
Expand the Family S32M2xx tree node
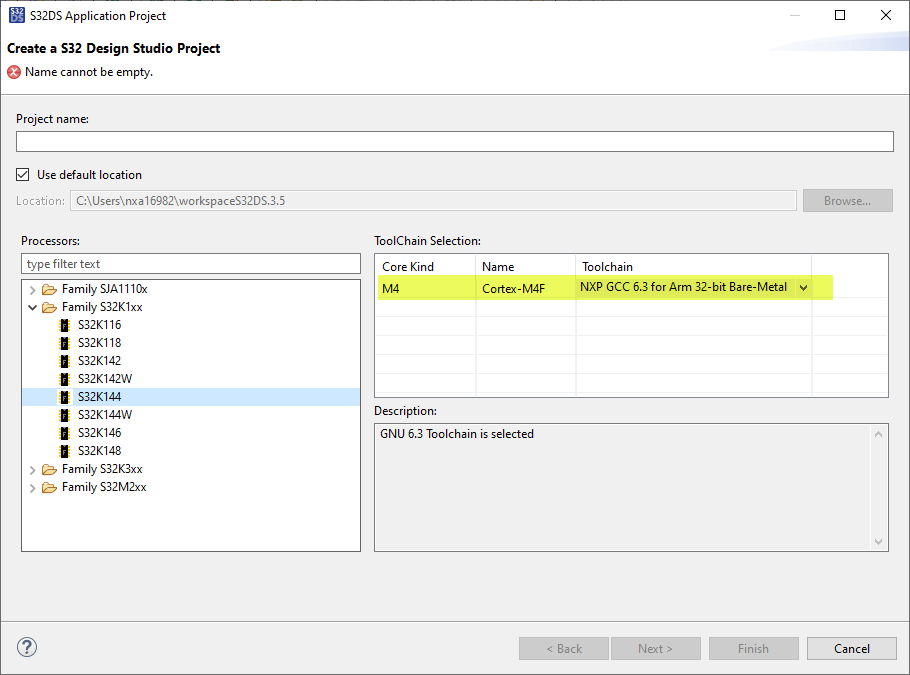pos(33,487)
